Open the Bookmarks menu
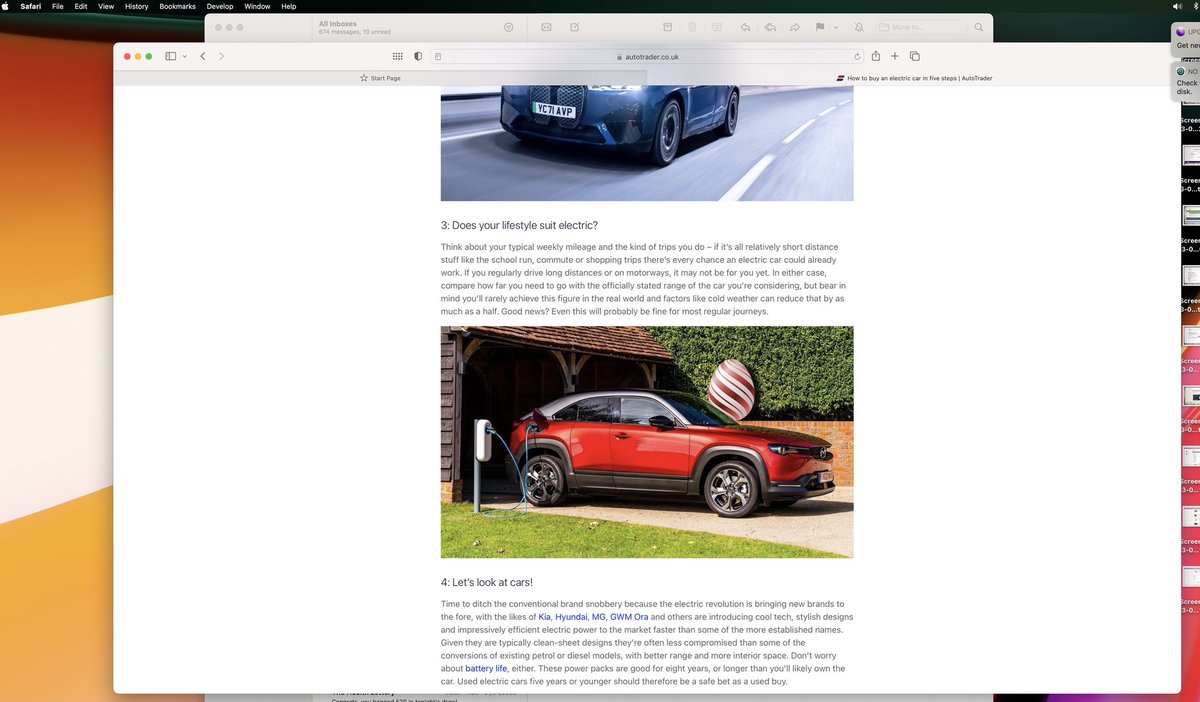The height and width of the screenshot is (702, 1200). (177, 6)
